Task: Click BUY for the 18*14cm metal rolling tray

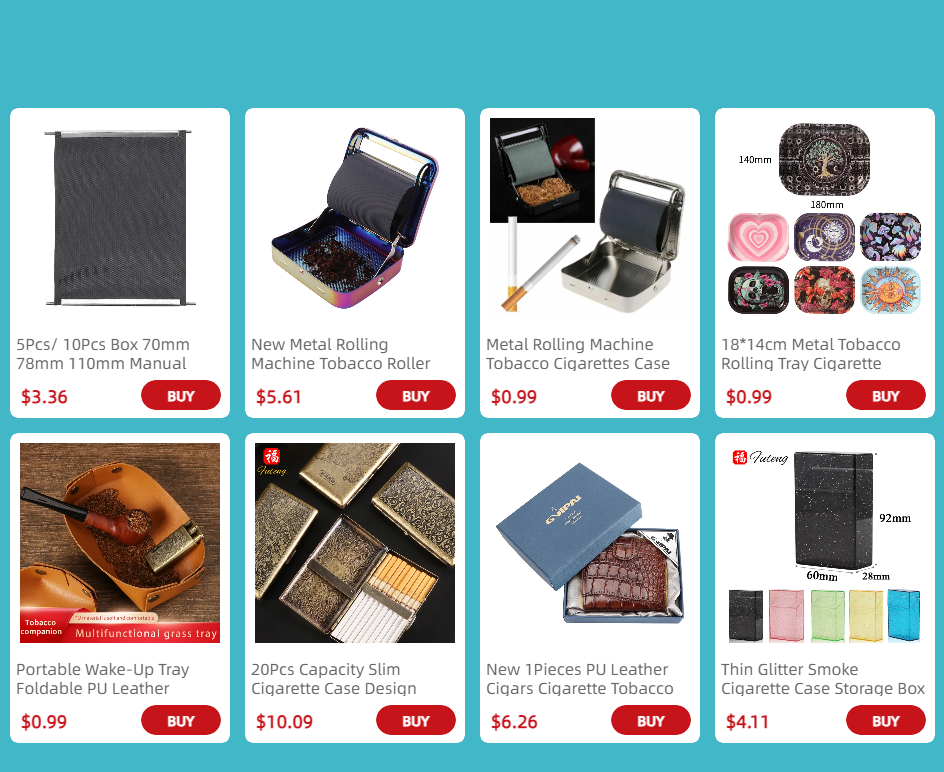Action: point(886,396)
